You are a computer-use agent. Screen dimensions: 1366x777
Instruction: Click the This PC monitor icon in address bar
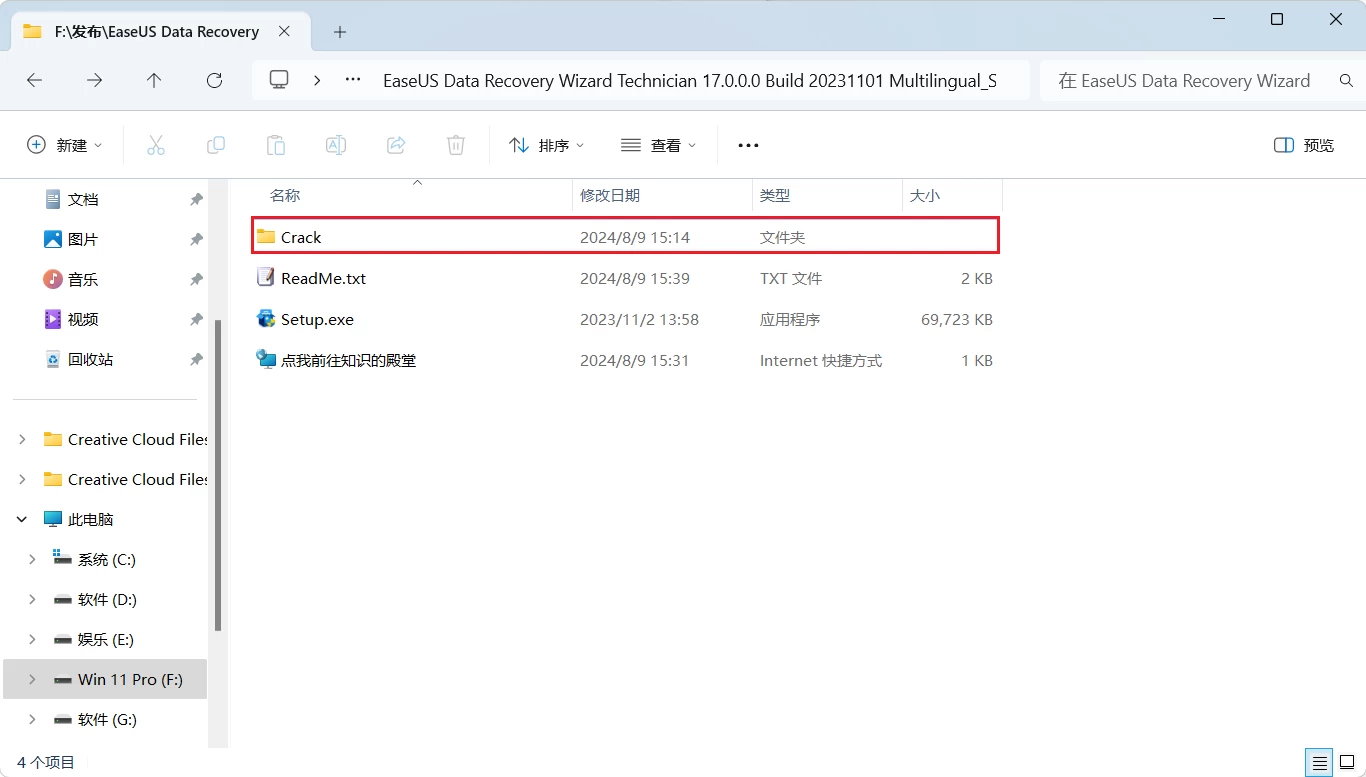(x=279, y=80)
